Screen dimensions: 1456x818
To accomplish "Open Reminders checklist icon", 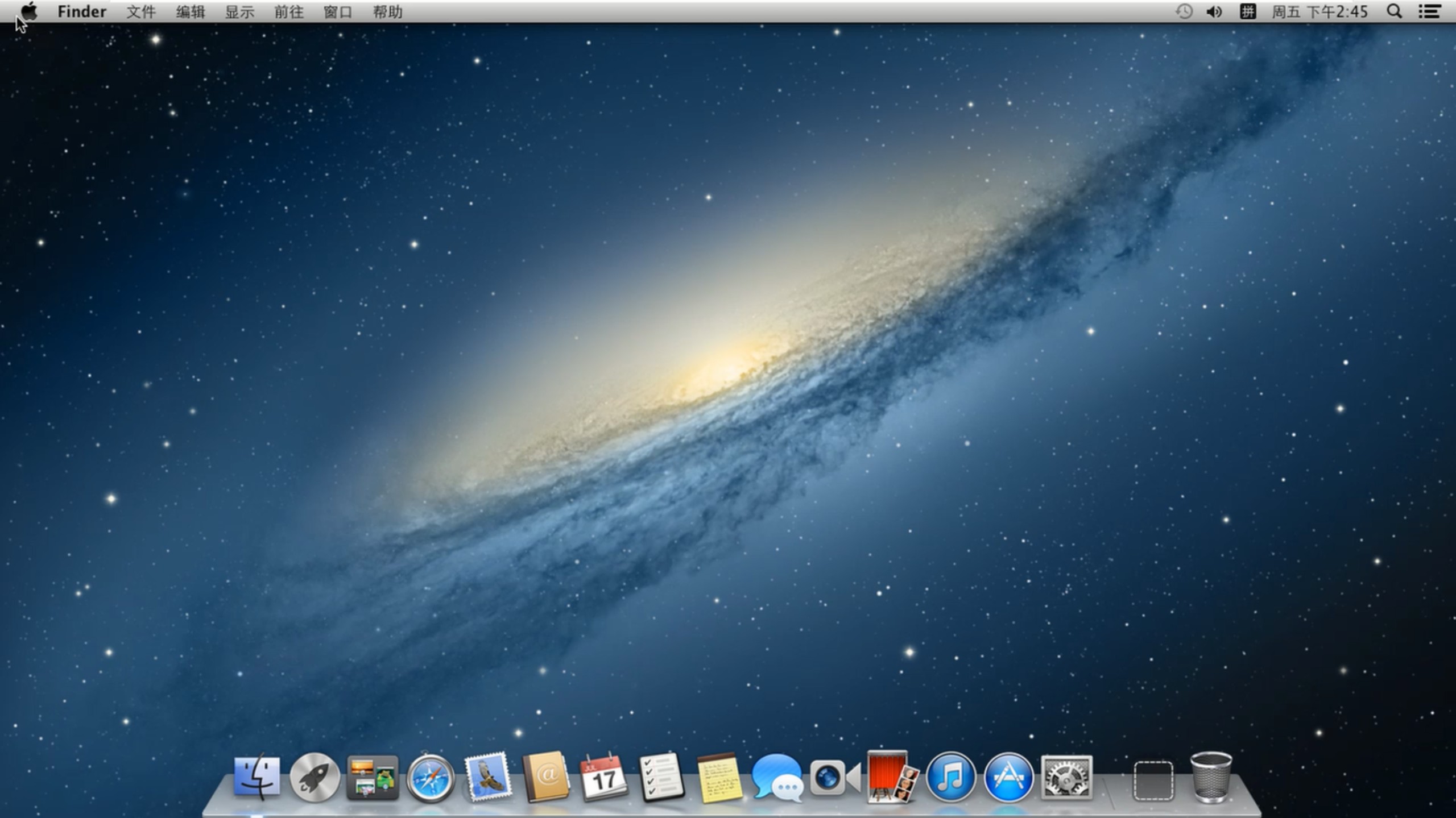I will (x=661, y=777).
